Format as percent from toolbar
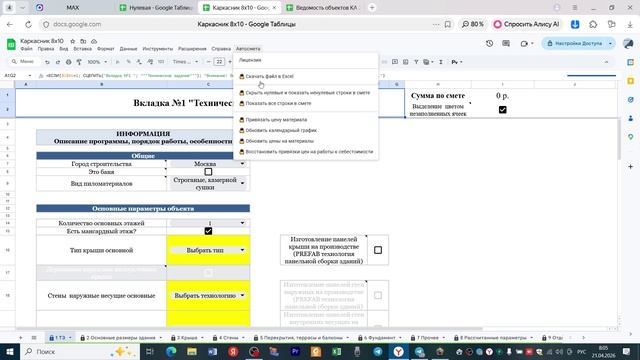The width and height of the screenshot is (640, 360). point(129,62)
